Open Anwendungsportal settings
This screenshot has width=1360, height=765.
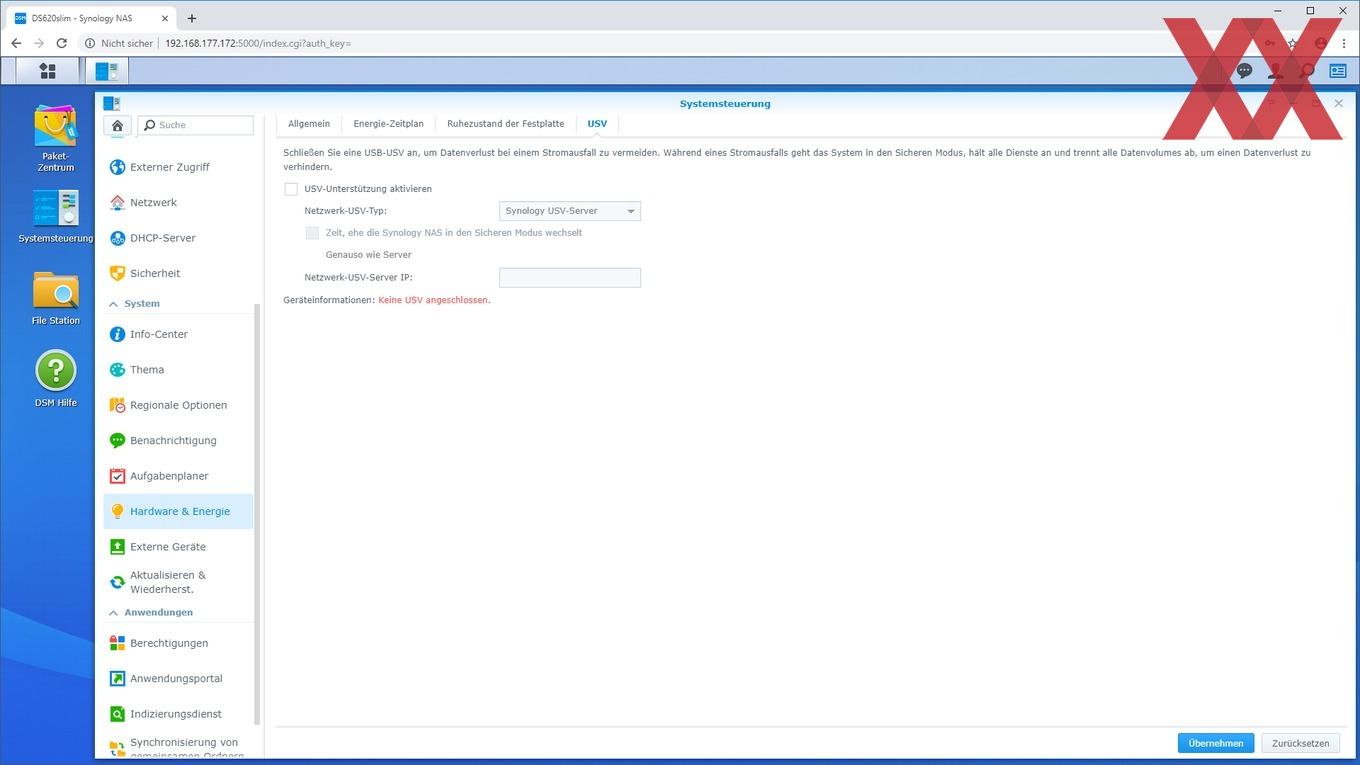coord(178,678)
